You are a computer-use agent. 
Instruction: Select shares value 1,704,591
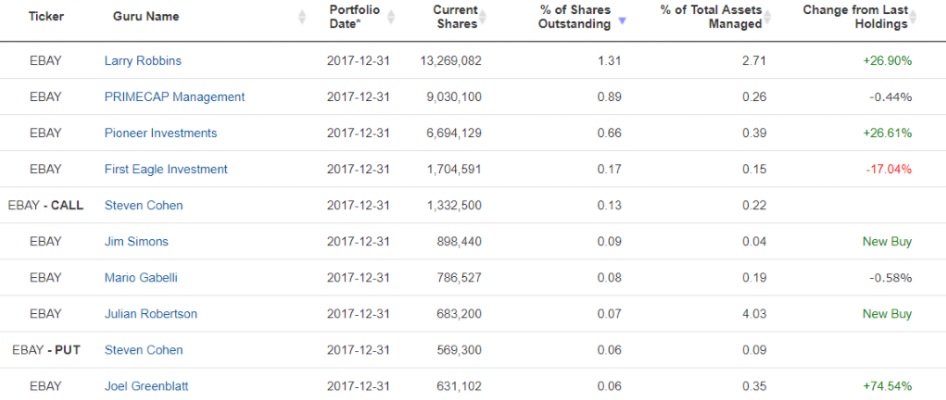[454, 169]
